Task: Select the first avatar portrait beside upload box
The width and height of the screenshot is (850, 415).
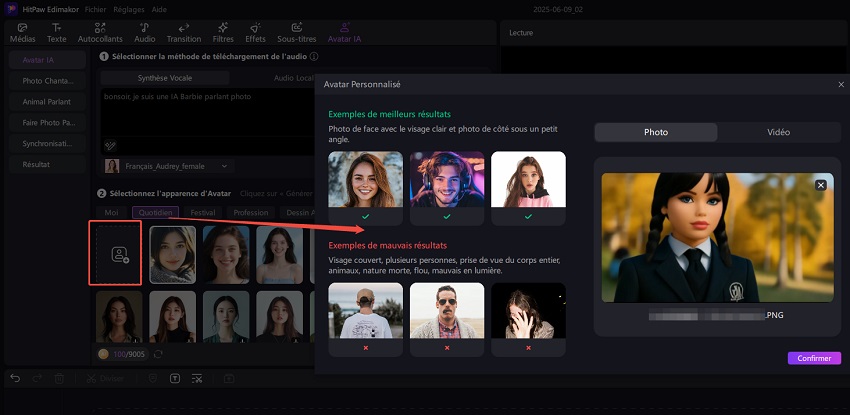Action: coord(172,255)
